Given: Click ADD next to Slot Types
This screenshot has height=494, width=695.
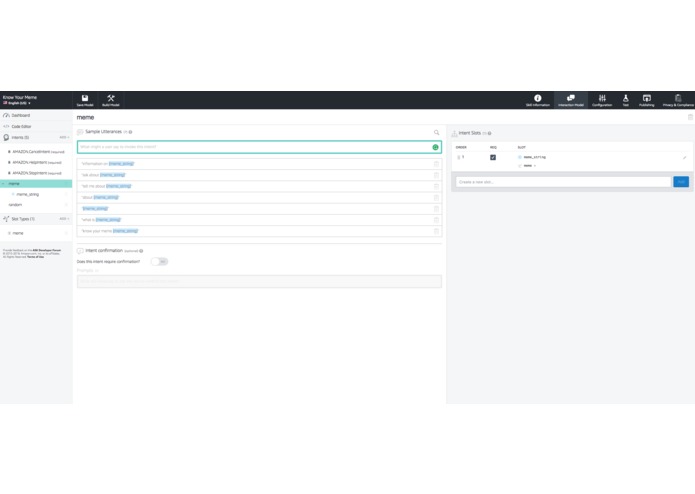Looking at the screenshot, I should pyautogui.click(x=64, y=219).
